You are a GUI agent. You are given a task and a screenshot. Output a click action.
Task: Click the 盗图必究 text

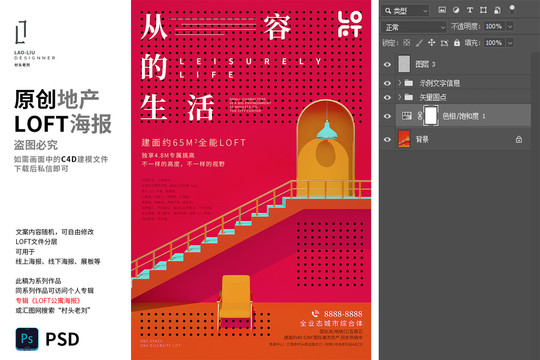point(36,145)
